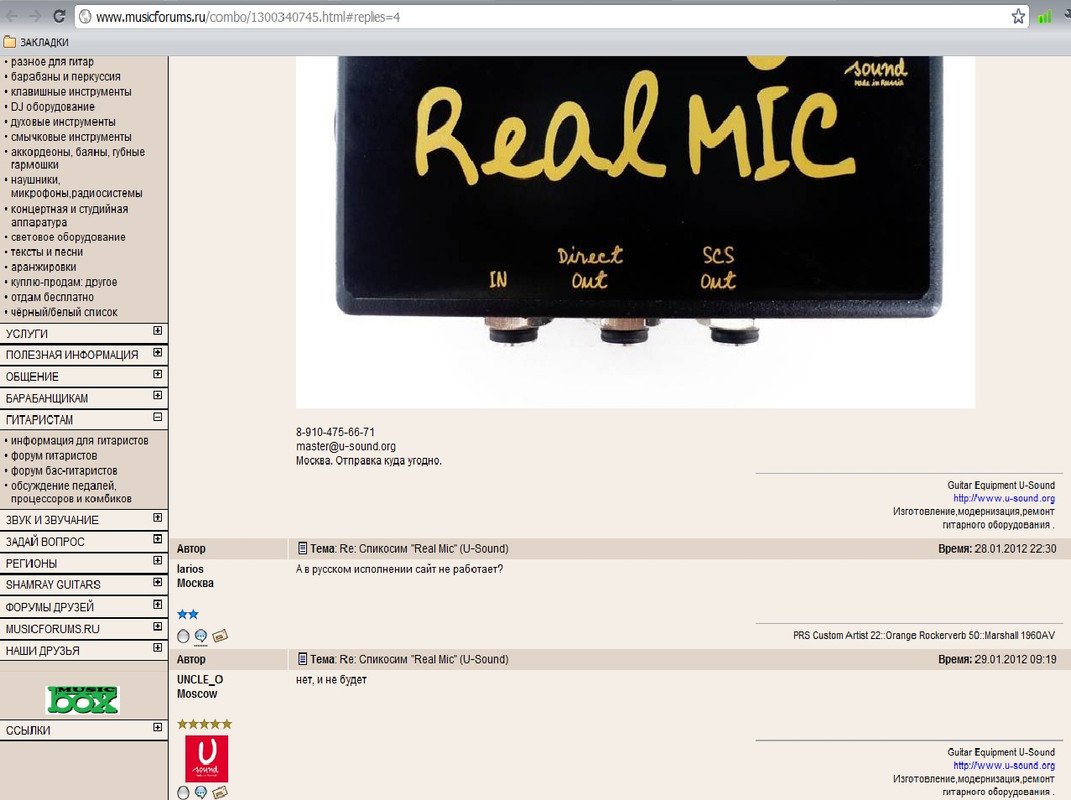Open наушники, микрофоны, радиосистемы category
Screen dimensions: 1071x800
(76, 187)
